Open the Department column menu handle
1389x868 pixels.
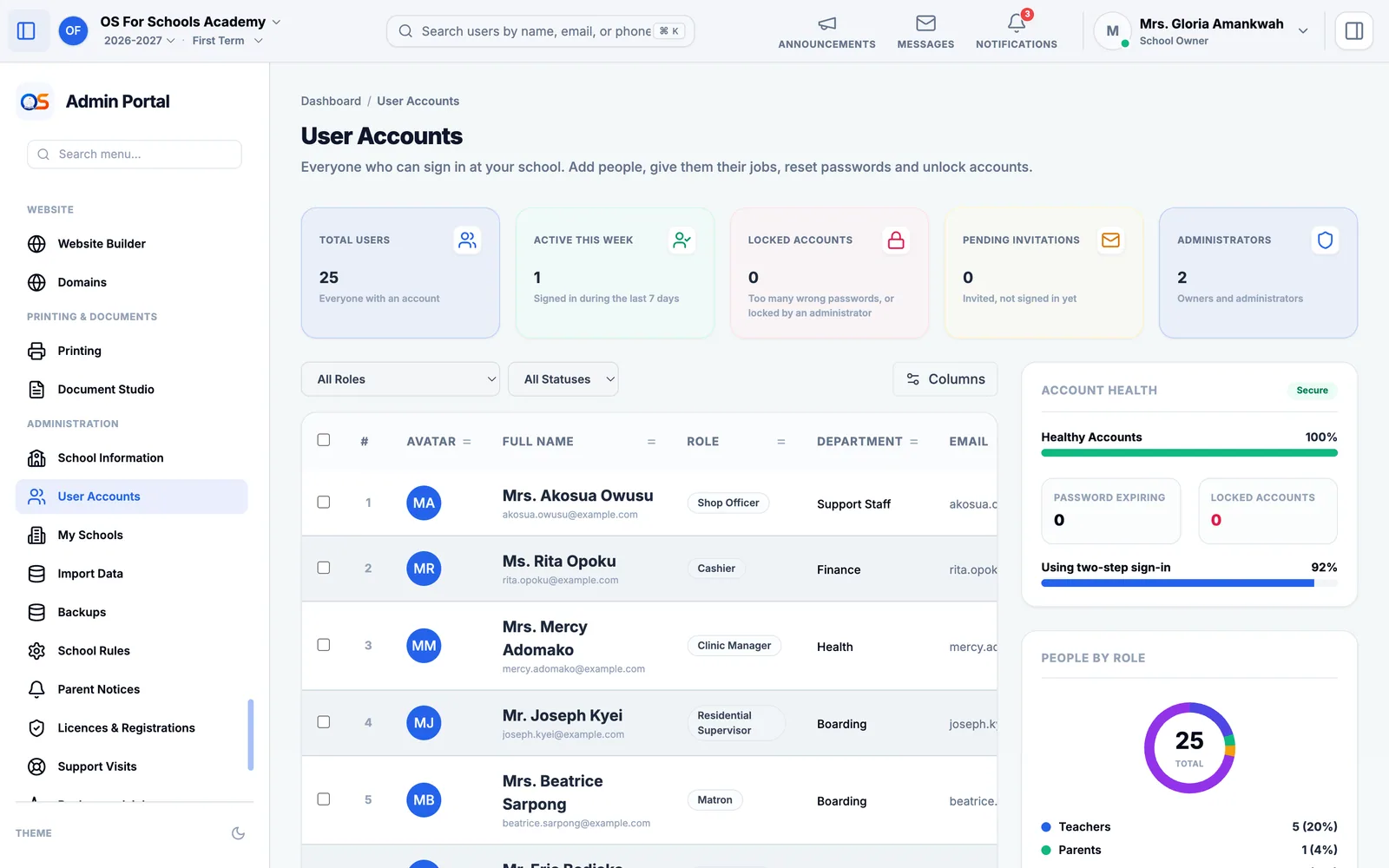(x=914, y=442)
